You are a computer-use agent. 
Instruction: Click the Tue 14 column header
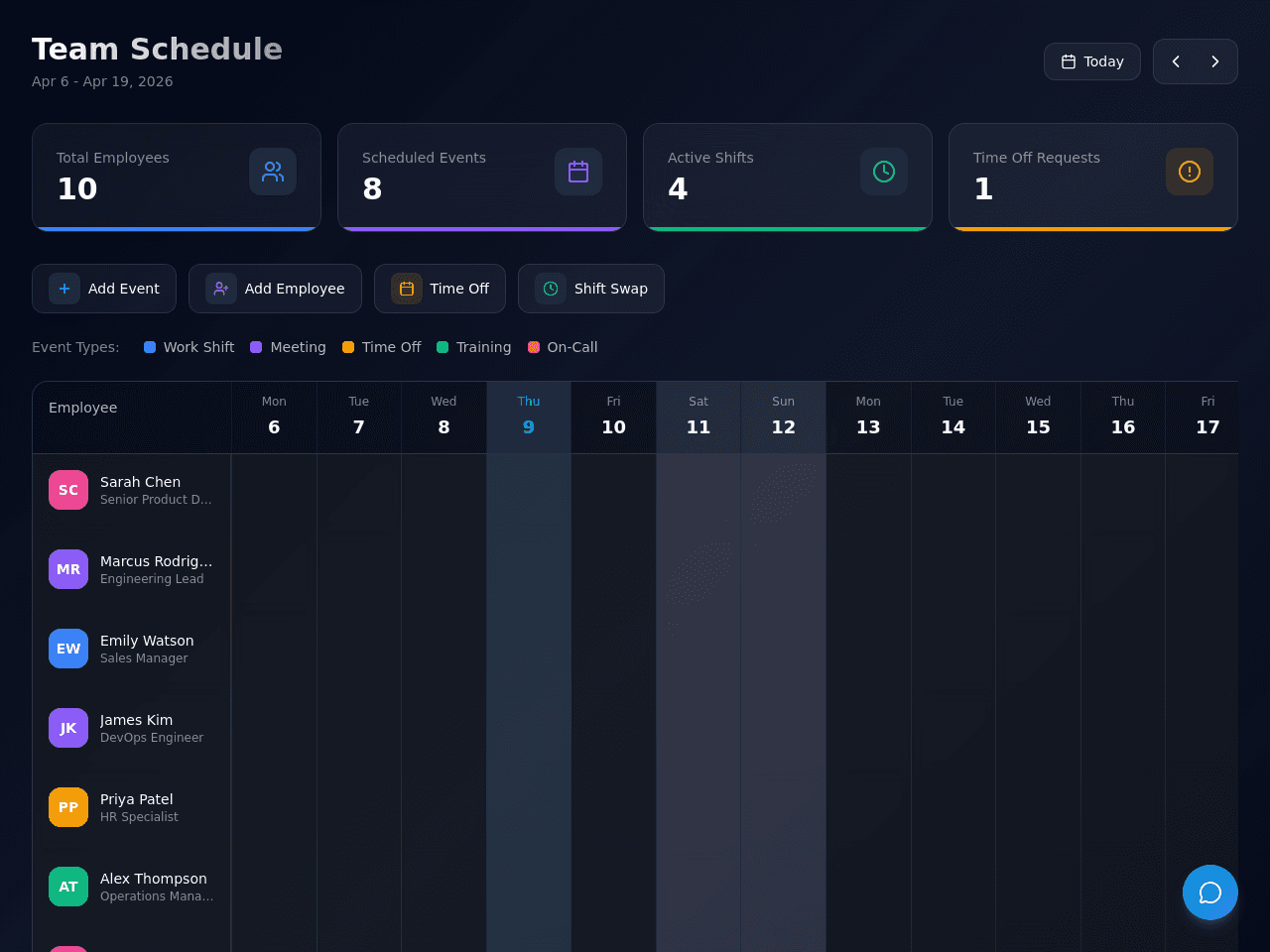(x=953, y=417)
